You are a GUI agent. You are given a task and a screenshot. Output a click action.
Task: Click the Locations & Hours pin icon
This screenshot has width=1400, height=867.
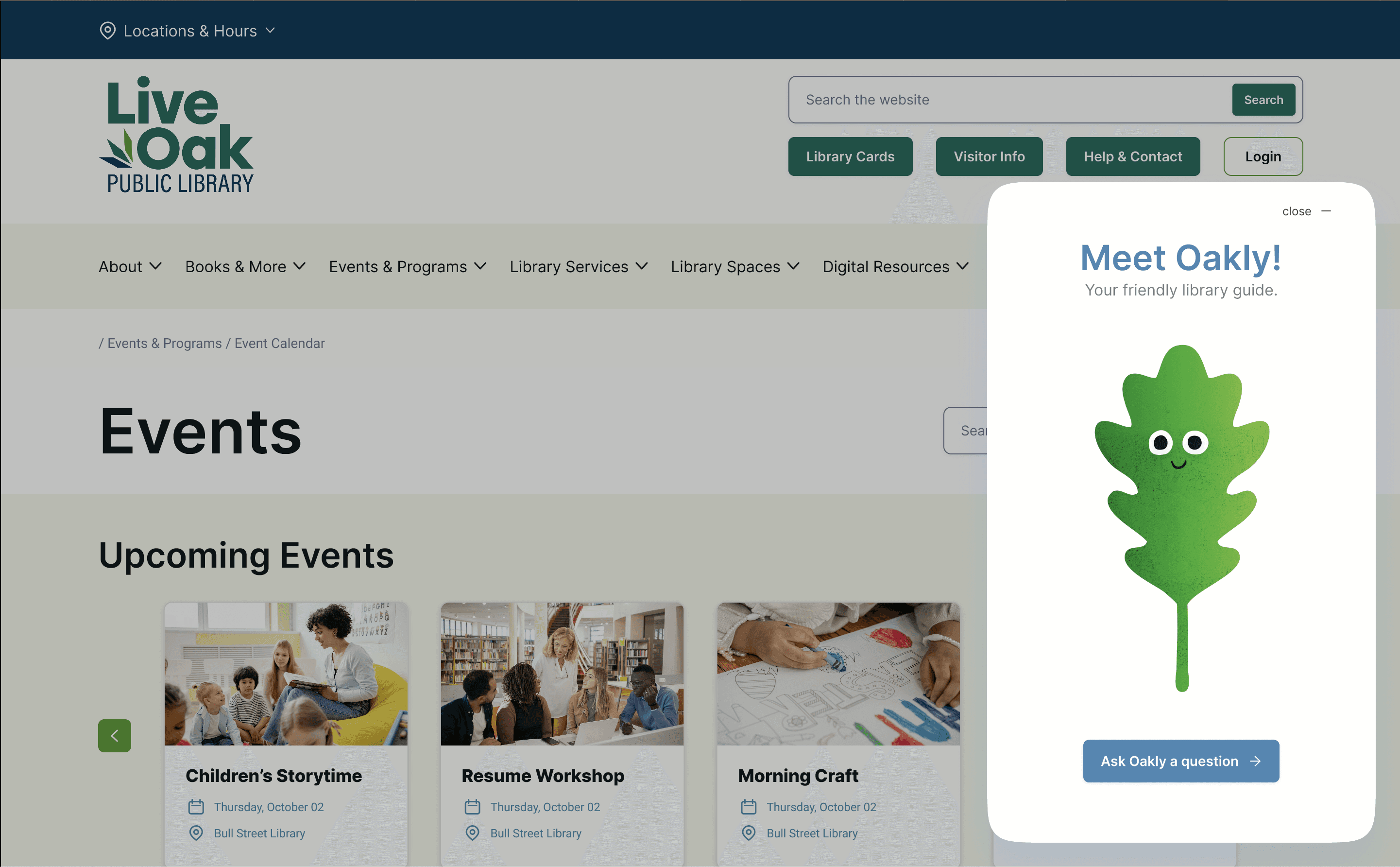point(107,31)
